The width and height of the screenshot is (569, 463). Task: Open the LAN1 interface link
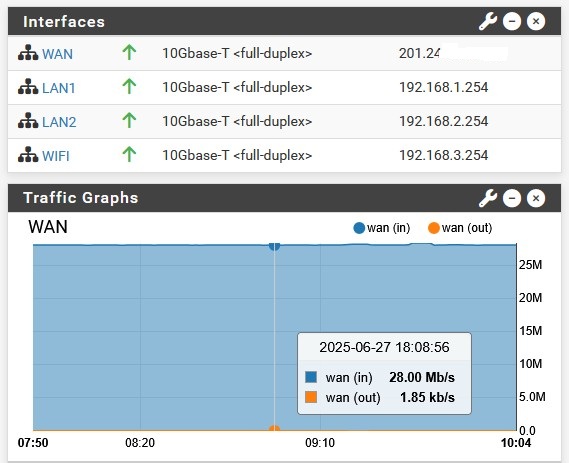pyautogui.click(x=59, y=88)
